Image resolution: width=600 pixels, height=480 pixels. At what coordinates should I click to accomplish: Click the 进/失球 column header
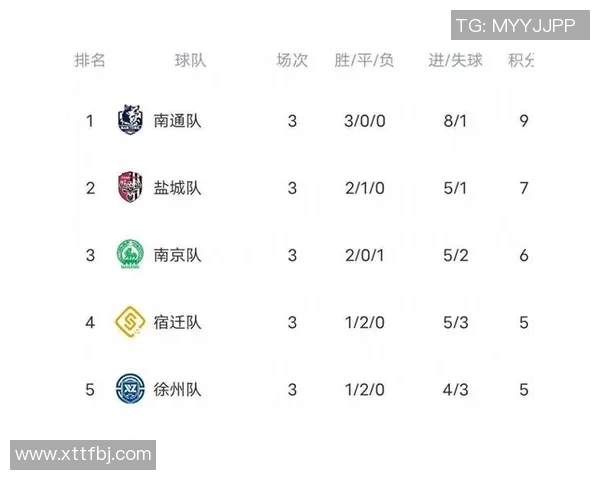pyautogui.click(x=455, y=60)
